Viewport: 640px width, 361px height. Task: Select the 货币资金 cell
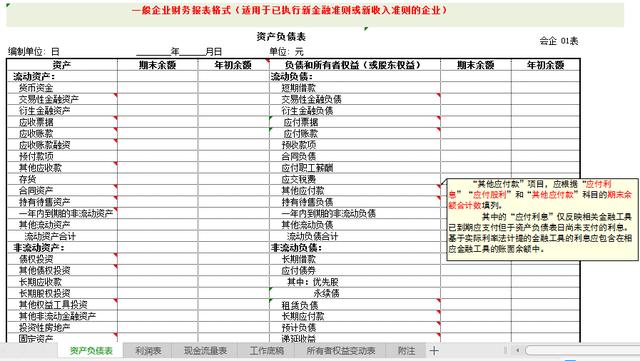pyautogui.click(x=62, y=87)
